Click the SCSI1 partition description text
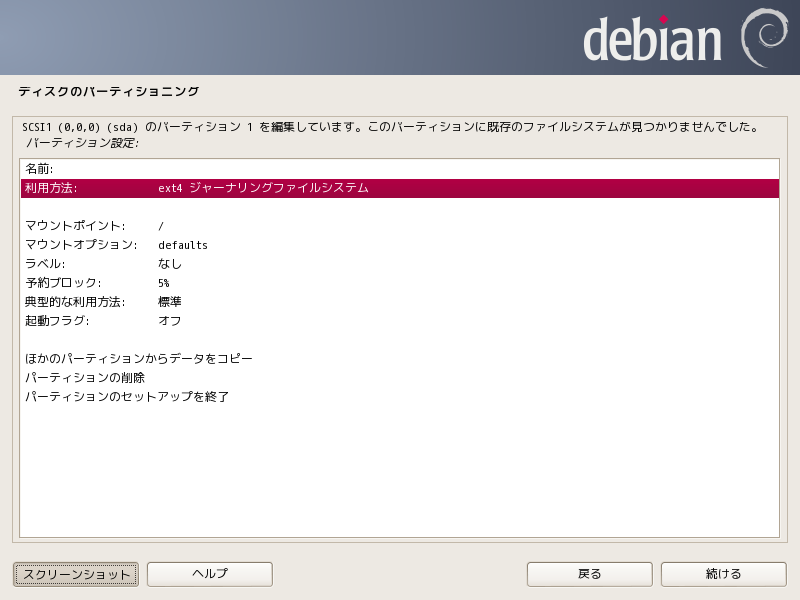The width and height of the screenshot is (800, 600). [x=390, y=128]
